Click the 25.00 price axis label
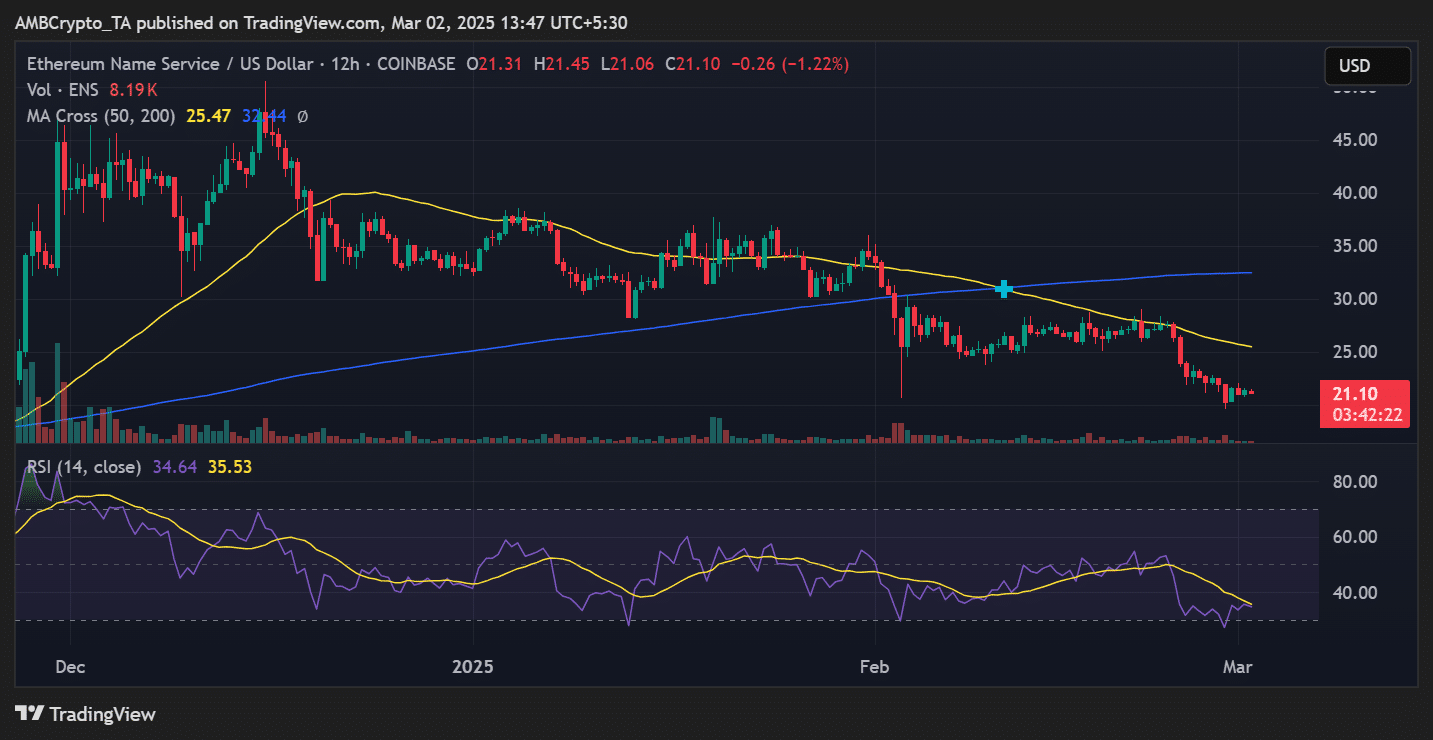The width and height of the screenshot is (1433, 740). 1355,352
